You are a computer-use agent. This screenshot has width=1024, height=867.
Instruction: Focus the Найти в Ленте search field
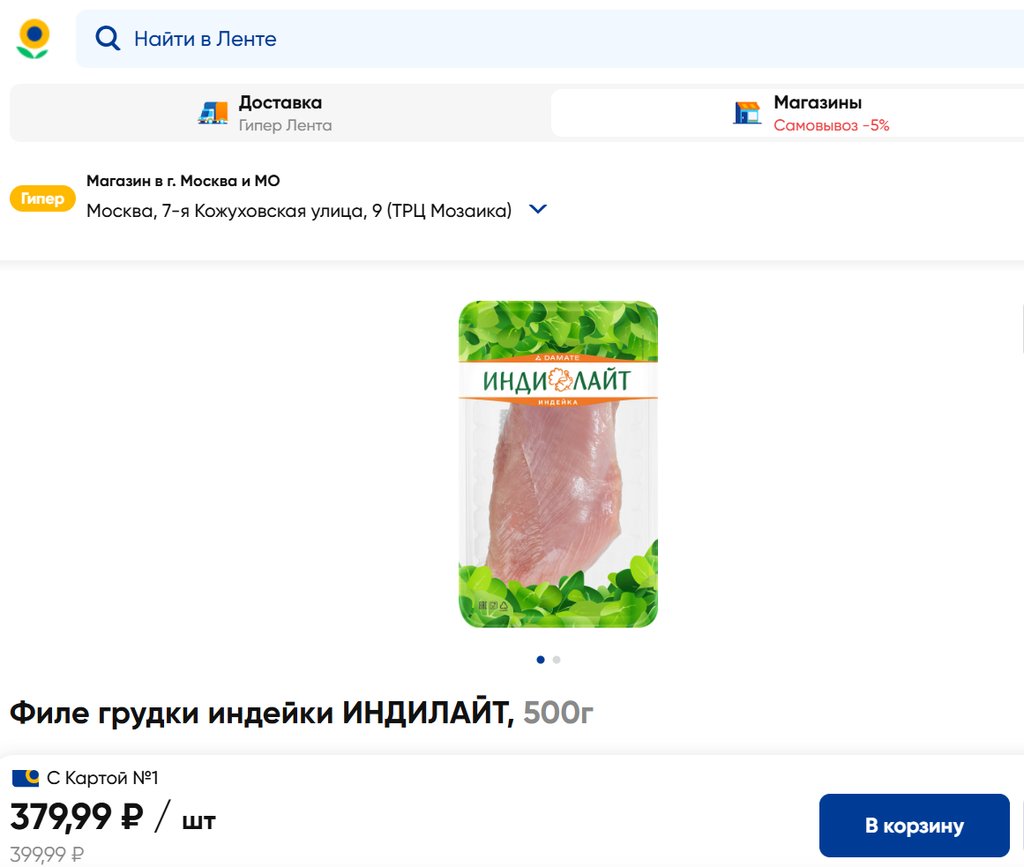[550, 39]
